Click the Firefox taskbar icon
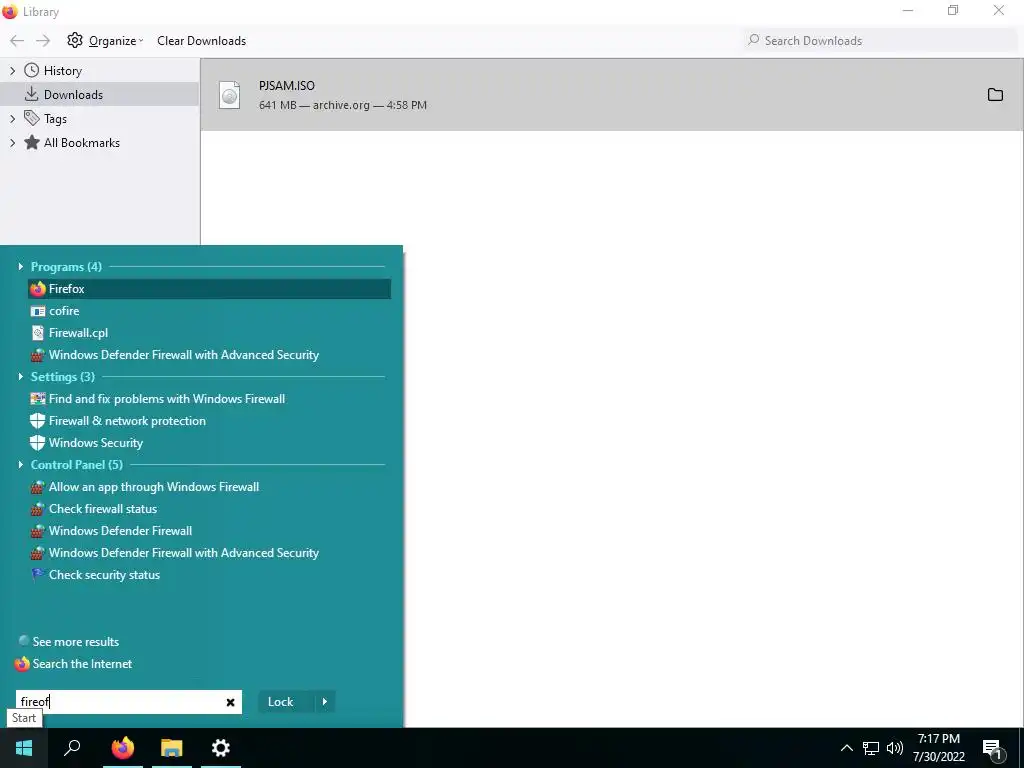 coord(123,748)
